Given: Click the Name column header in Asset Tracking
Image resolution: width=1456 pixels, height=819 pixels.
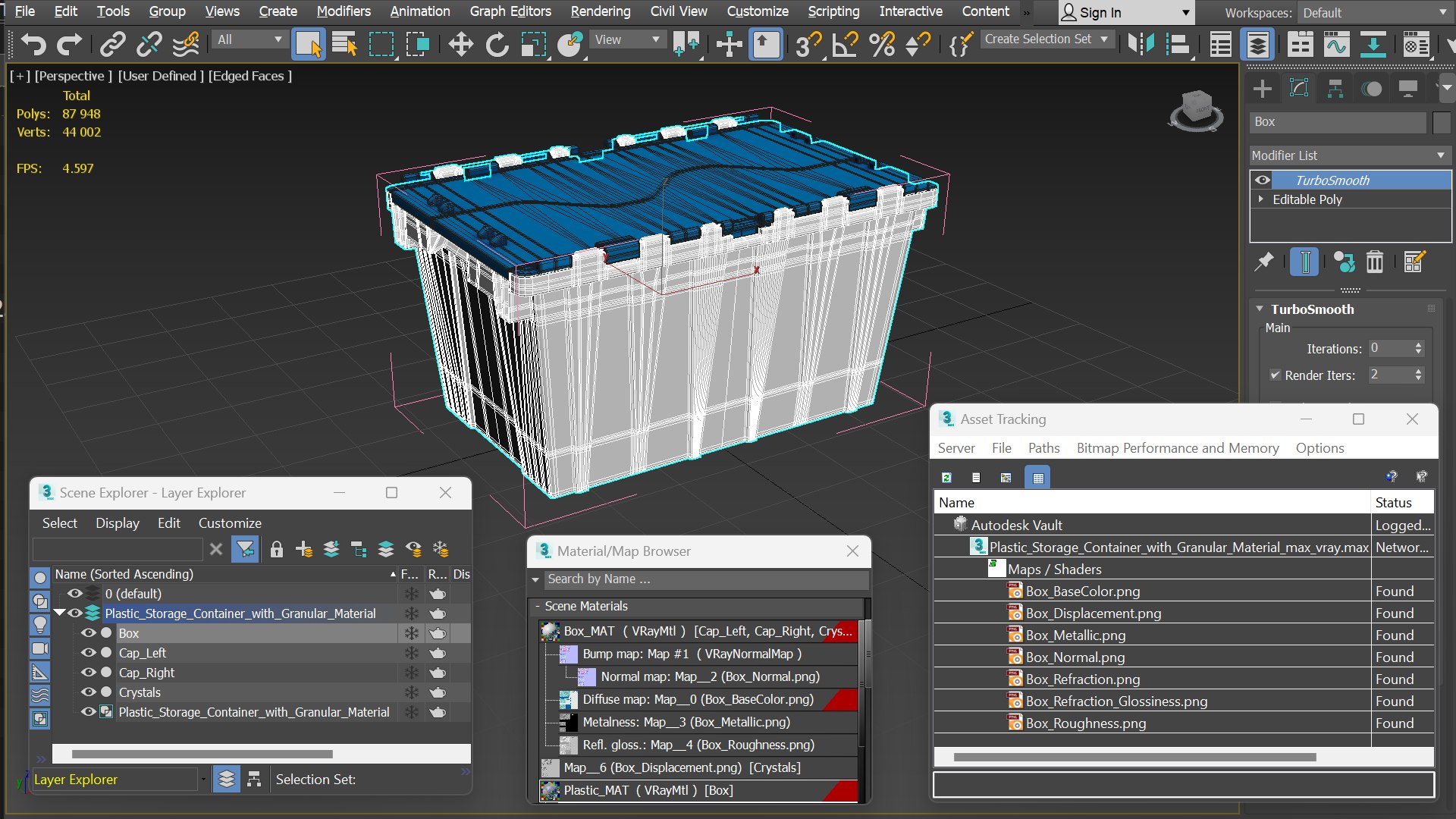Looking at the screenshot, I should 1152,503.
